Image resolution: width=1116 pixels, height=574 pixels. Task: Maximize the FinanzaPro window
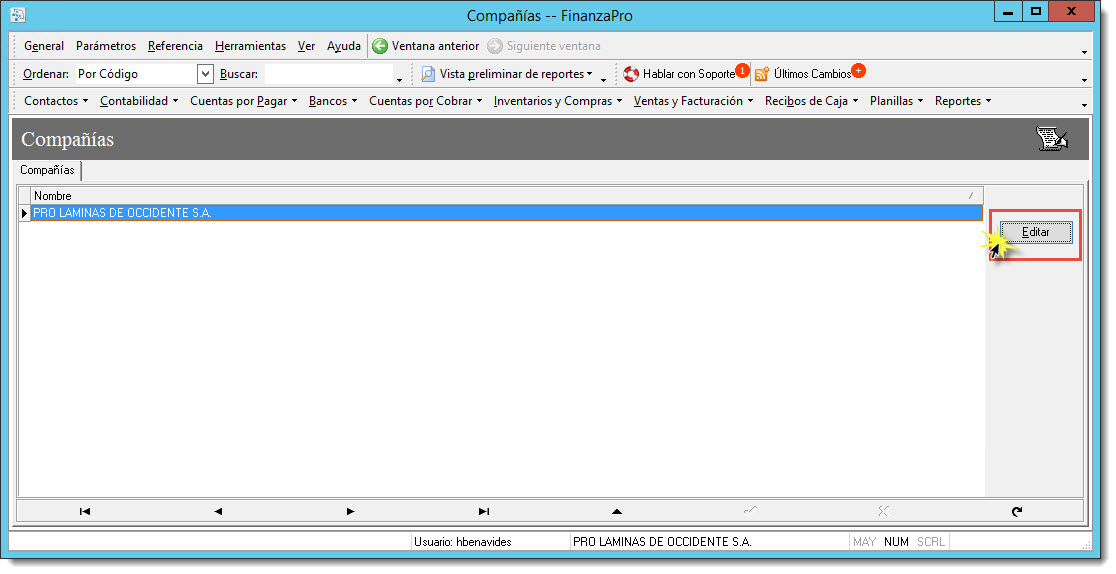[1036, 11]
